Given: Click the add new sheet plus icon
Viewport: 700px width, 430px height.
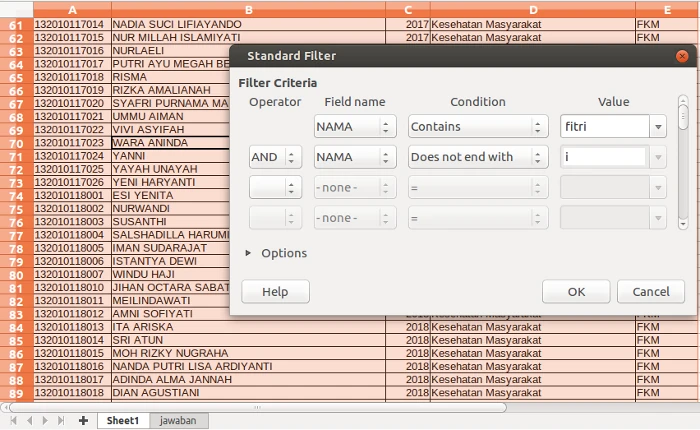Looking at the screenshot, I should pyautogui.click(x=83, y=421).
